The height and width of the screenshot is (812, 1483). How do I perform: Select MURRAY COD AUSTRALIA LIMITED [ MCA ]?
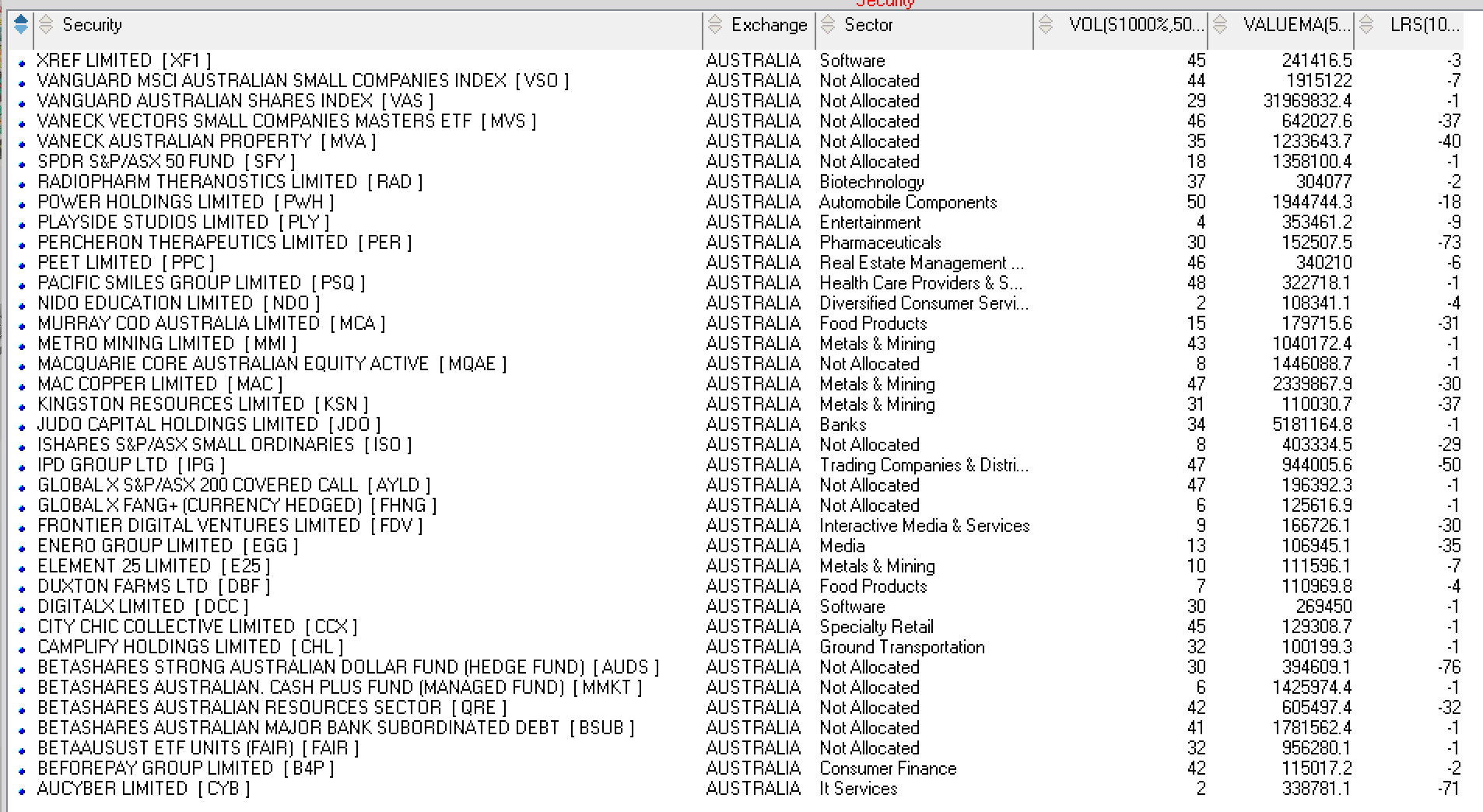point(211,324)
